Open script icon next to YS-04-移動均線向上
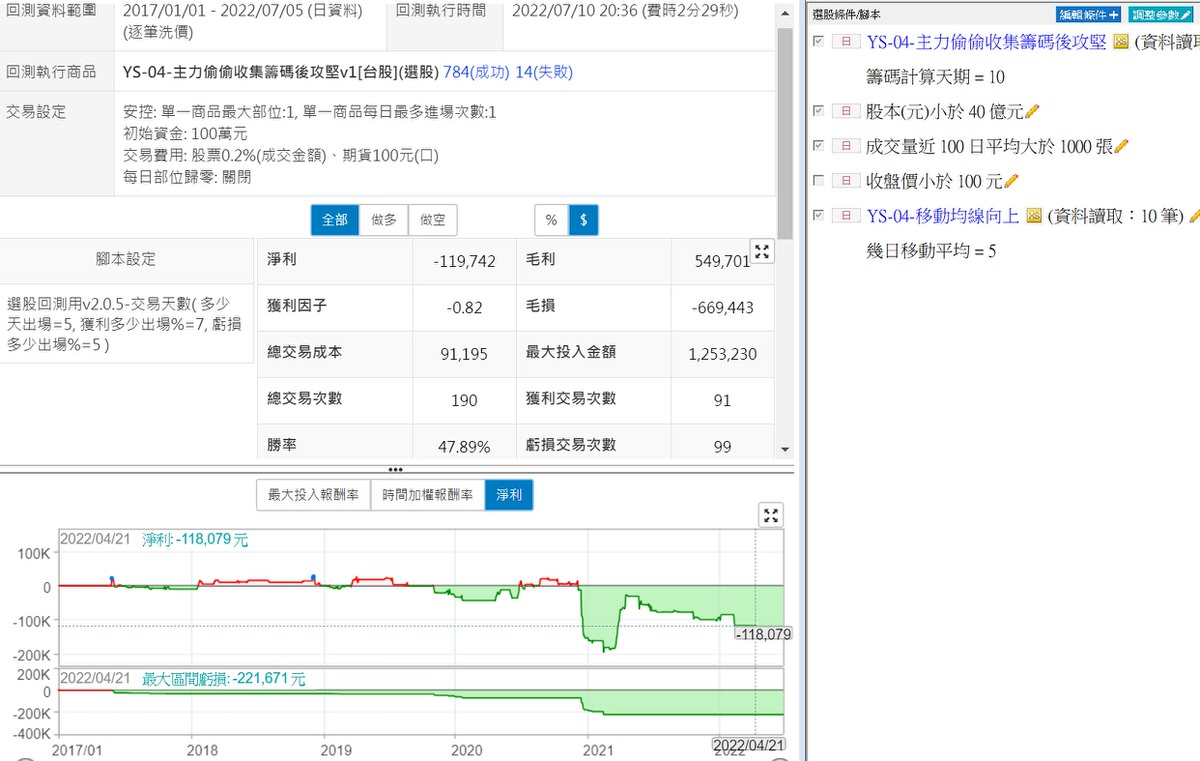1200x761 pixels. (x=1034, y=216)
